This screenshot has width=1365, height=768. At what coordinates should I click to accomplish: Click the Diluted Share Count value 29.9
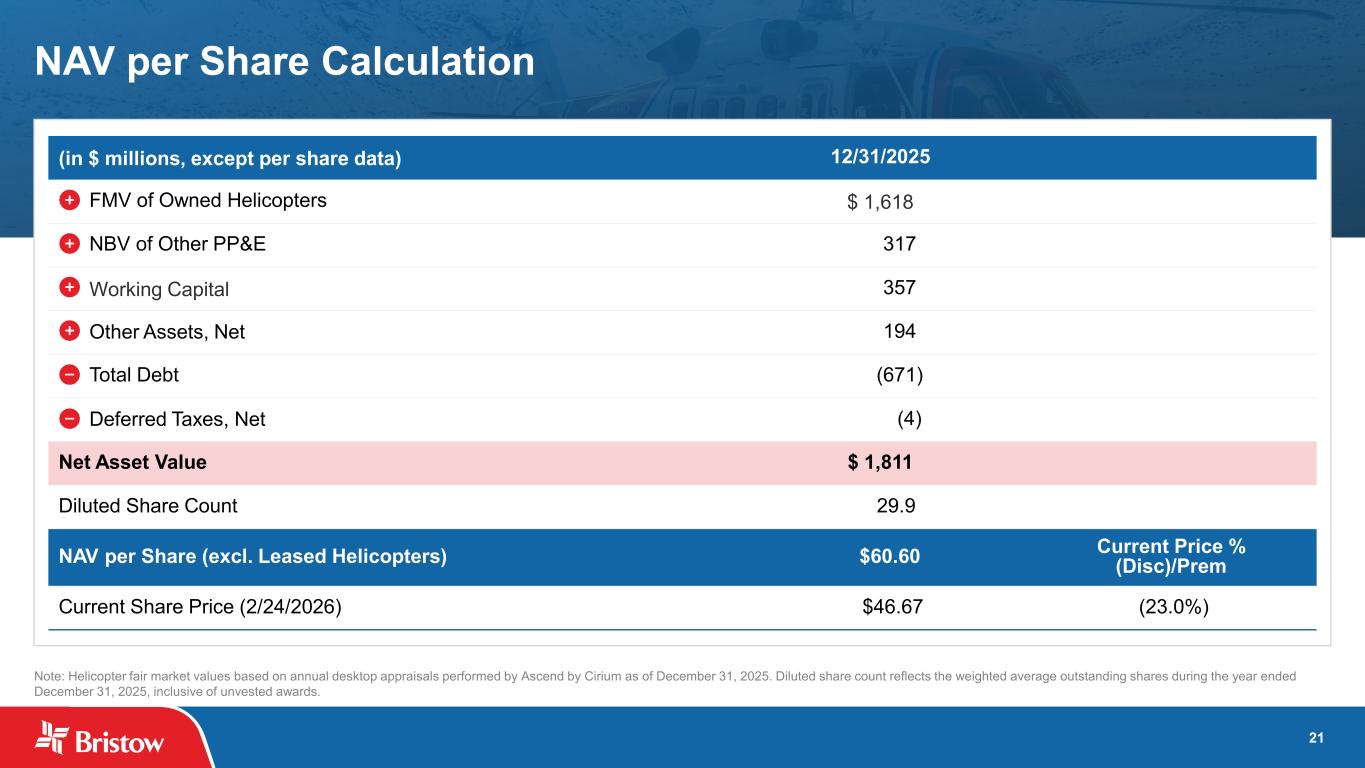[x=895, y=506]
